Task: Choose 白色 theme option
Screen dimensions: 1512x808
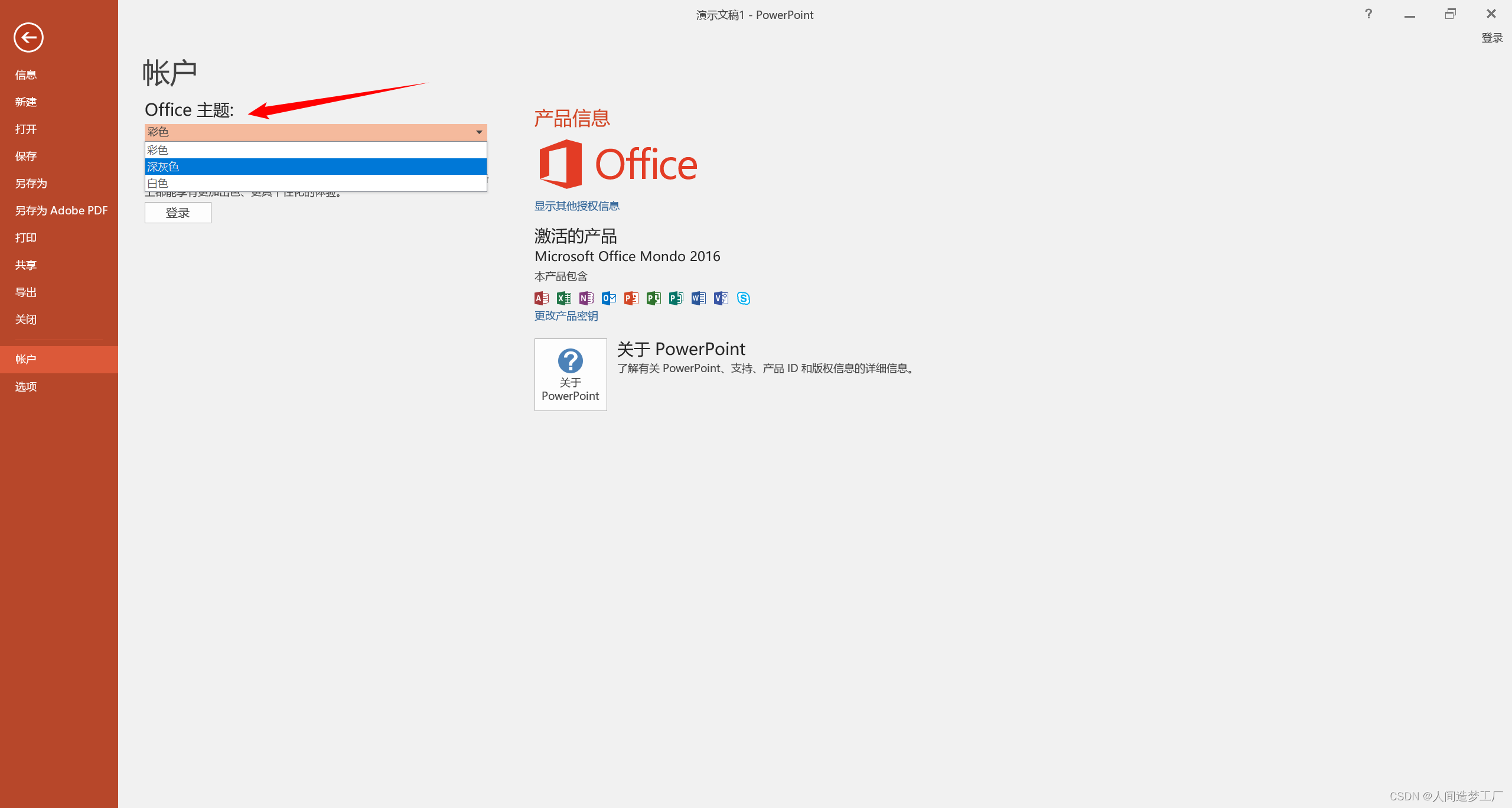Action: click(x=315, y=183)
